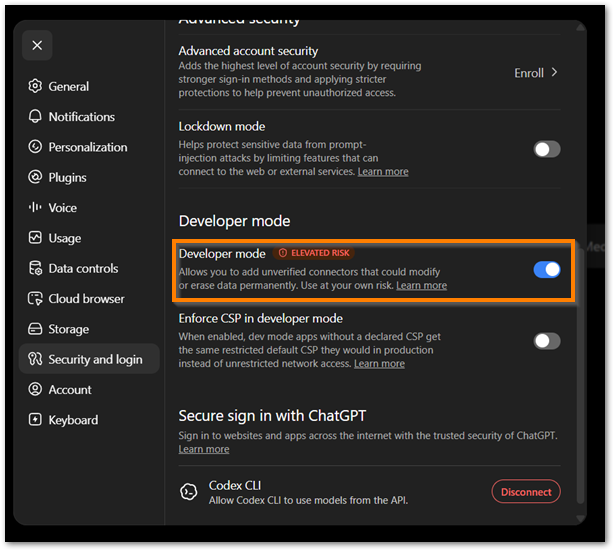Screen dimensions: 614x551
Task: Disconnect the Codex CLI
Action: coord(526,492)
